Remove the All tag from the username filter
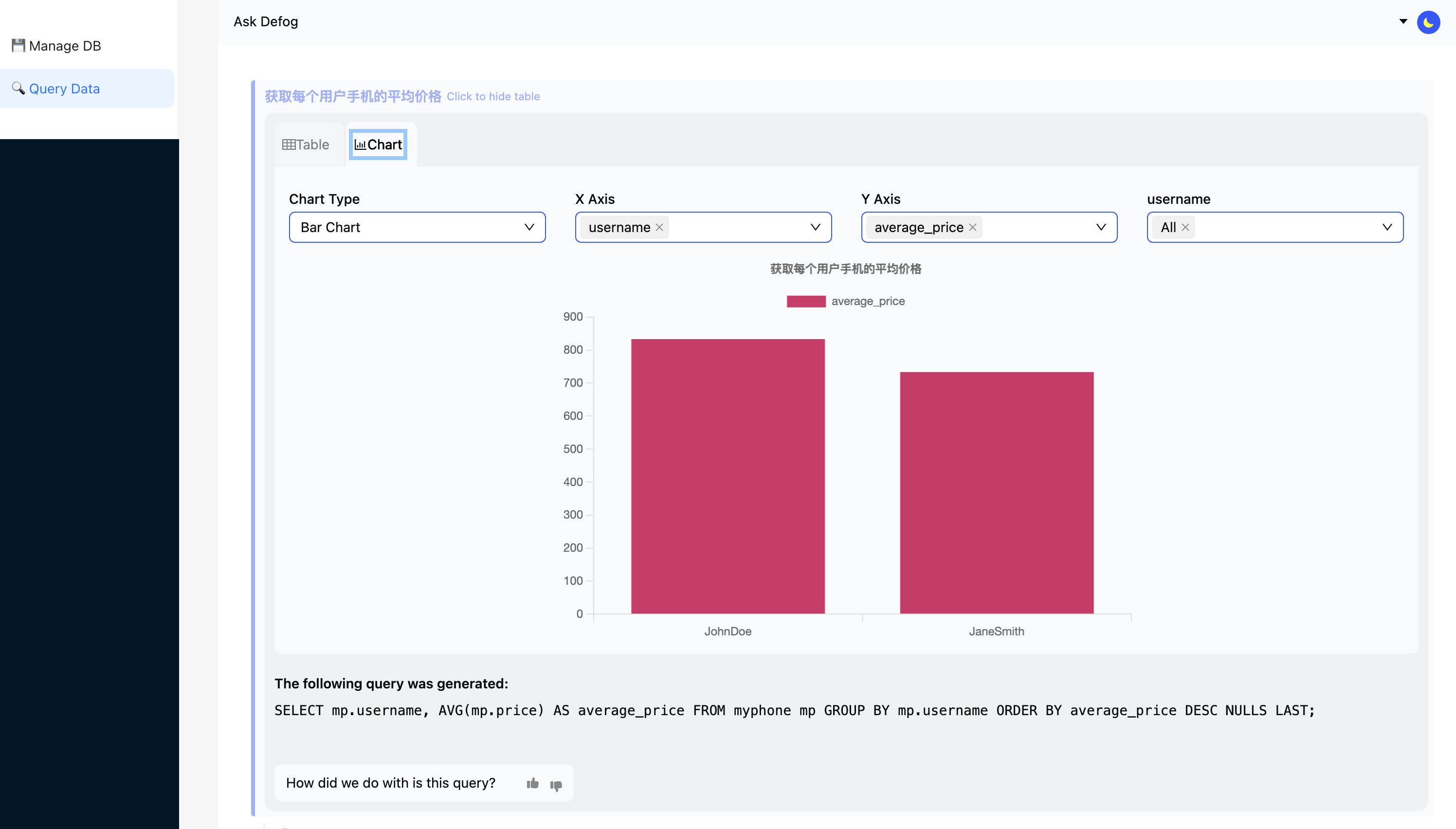The height and width of the screenshot is (829, 1456). (1185, 227)
